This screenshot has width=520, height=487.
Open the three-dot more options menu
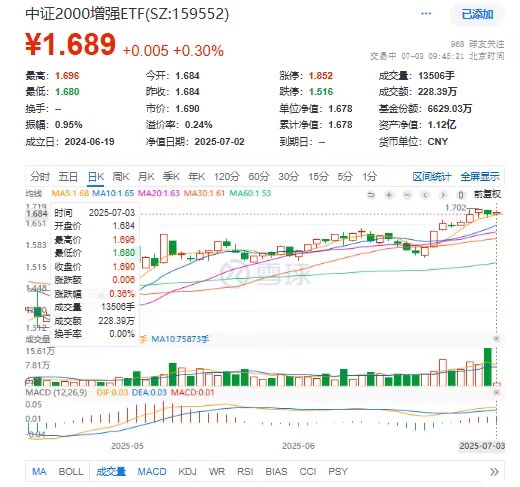pyautogui.click(x=426, y=14)
